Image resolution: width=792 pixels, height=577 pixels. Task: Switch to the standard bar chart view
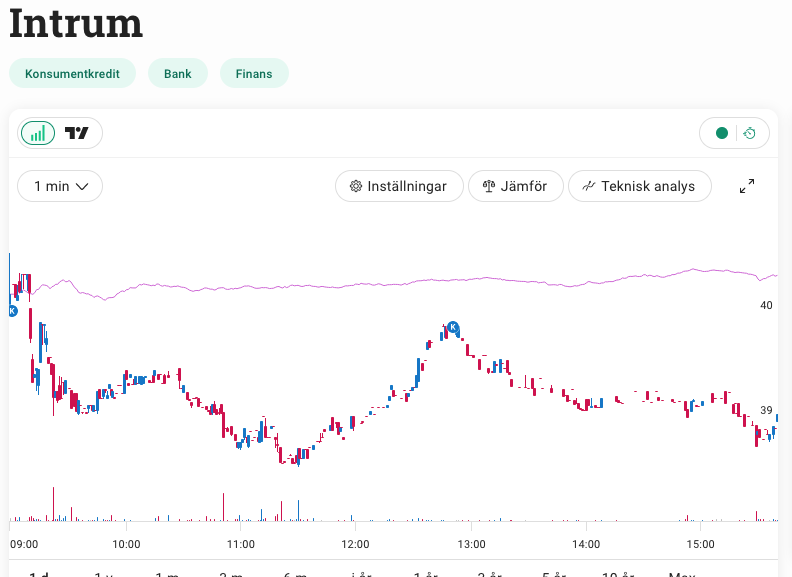coord(38,133)
